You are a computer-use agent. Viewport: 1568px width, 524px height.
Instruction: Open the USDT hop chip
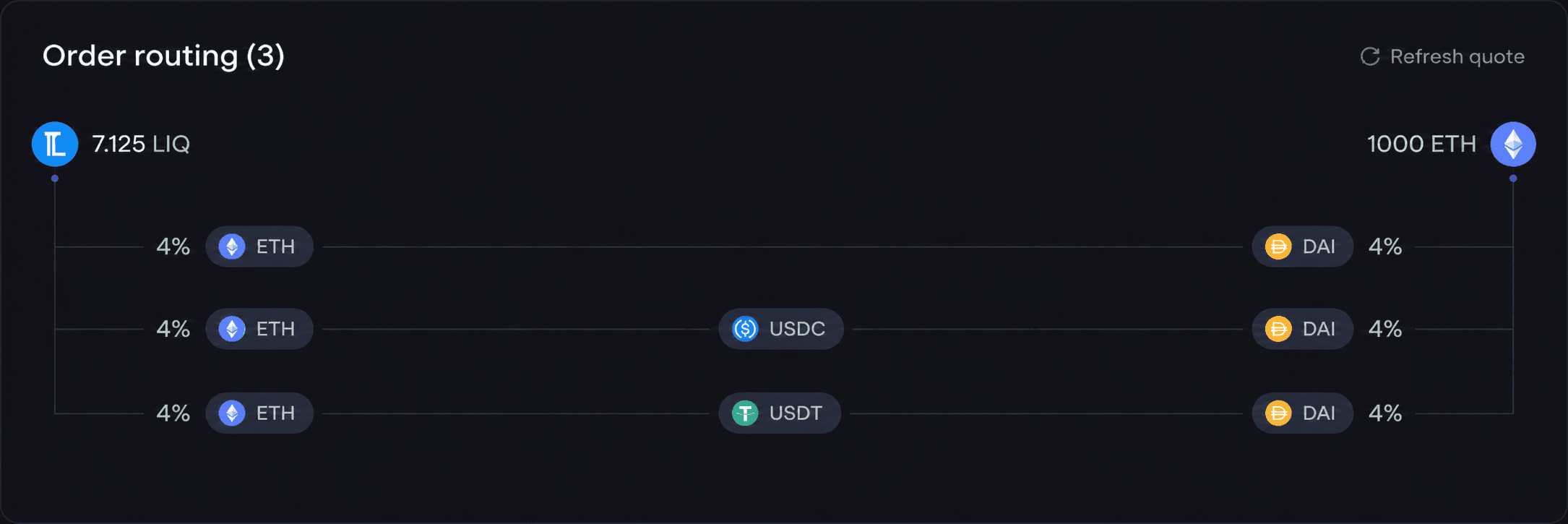click(x=780, y=413)
